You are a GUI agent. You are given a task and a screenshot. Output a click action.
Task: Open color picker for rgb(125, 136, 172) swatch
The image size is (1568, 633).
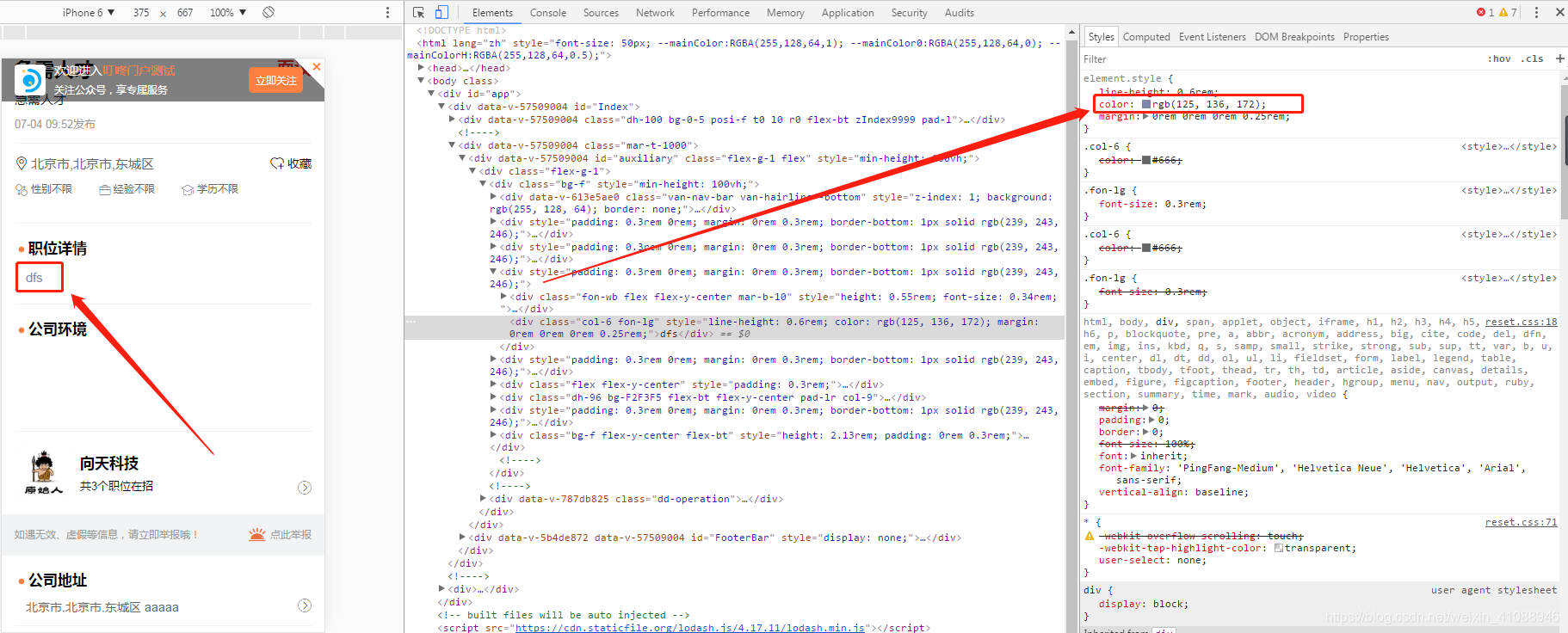click(1146, 104)
